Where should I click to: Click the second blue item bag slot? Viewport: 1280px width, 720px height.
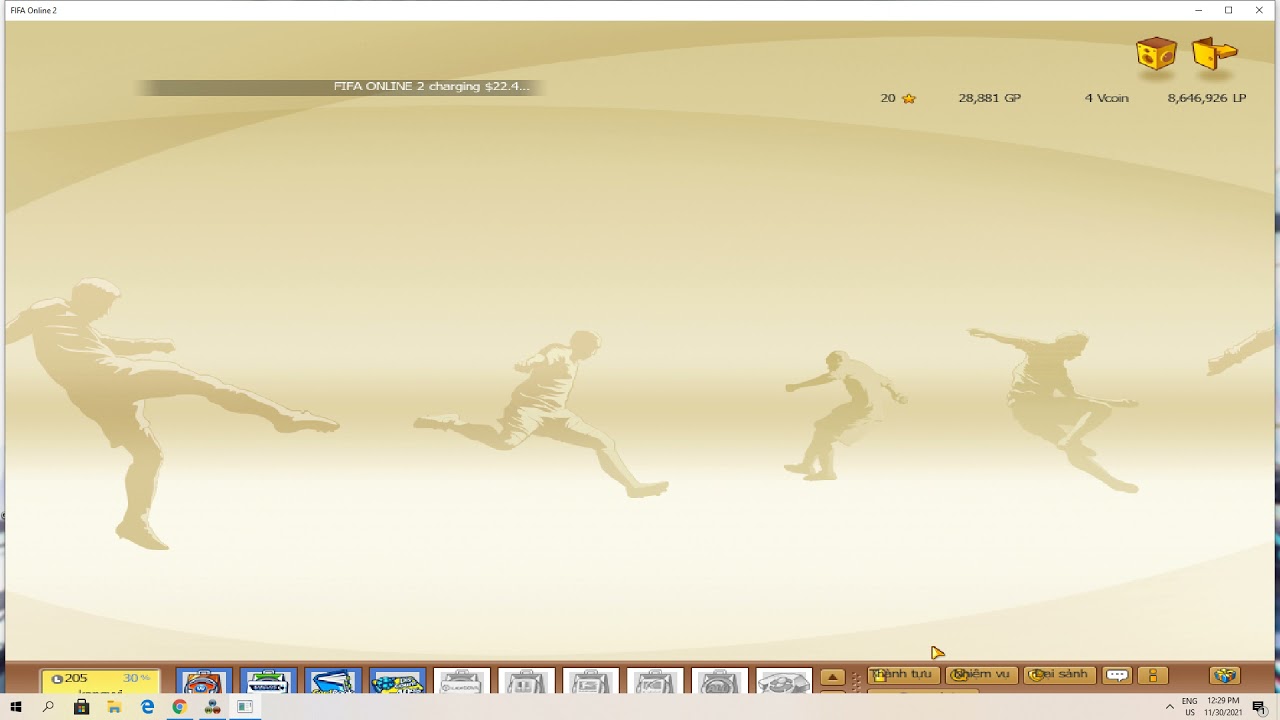coord(268,681)
